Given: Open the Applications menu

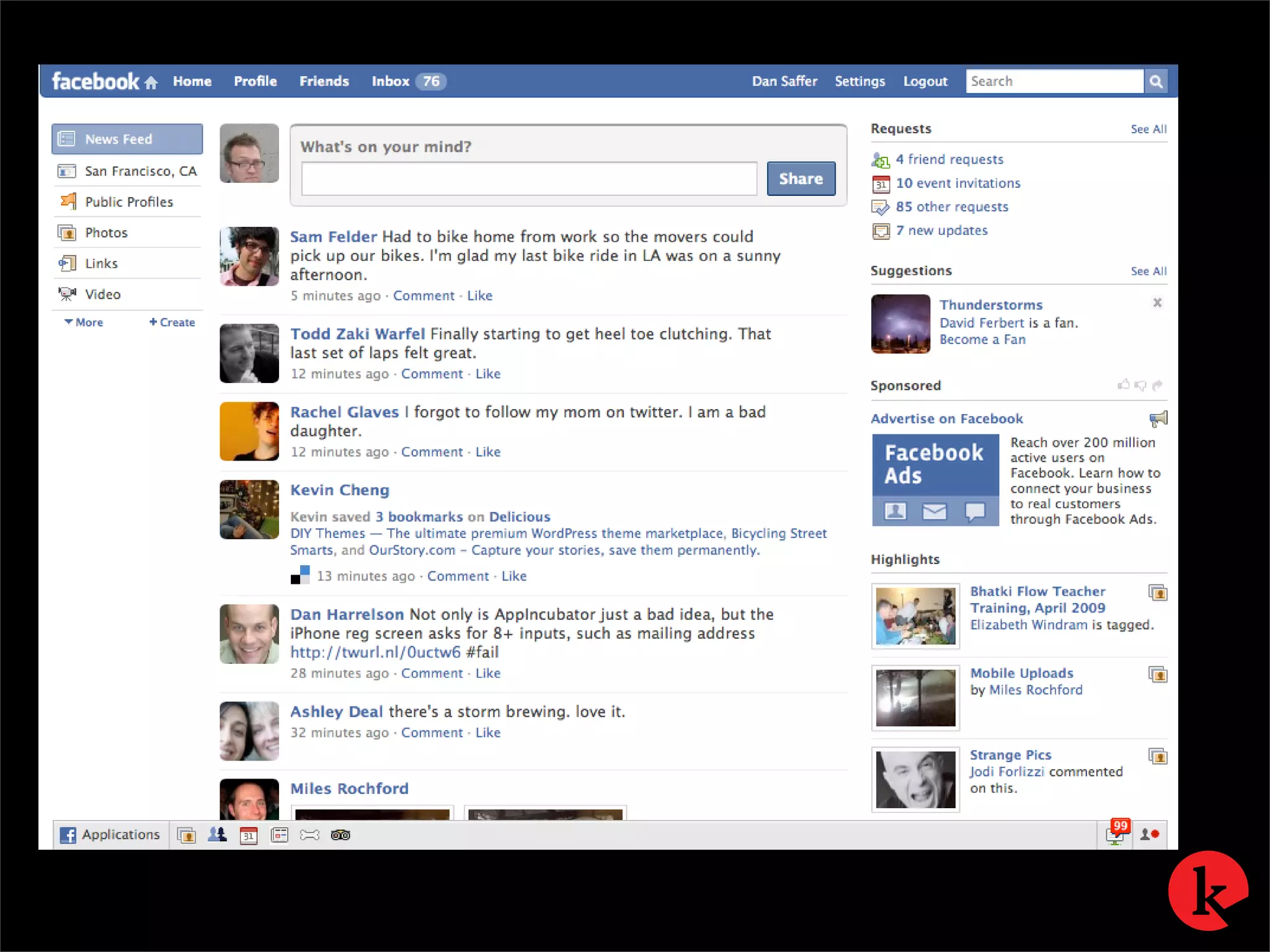Looking at the screenshot, I should pos(110,835).
